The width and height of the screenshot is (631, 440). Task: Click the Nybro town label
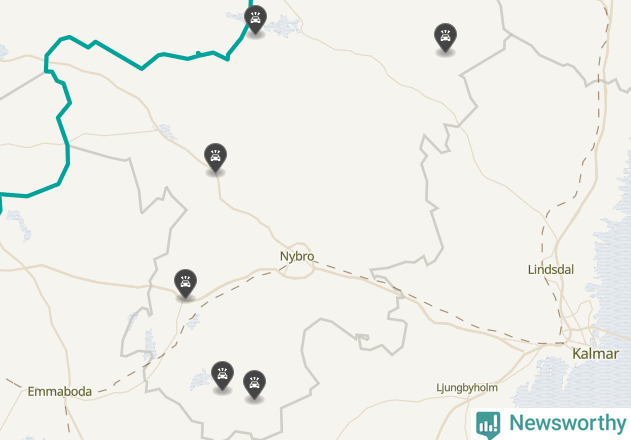point(297,256)
